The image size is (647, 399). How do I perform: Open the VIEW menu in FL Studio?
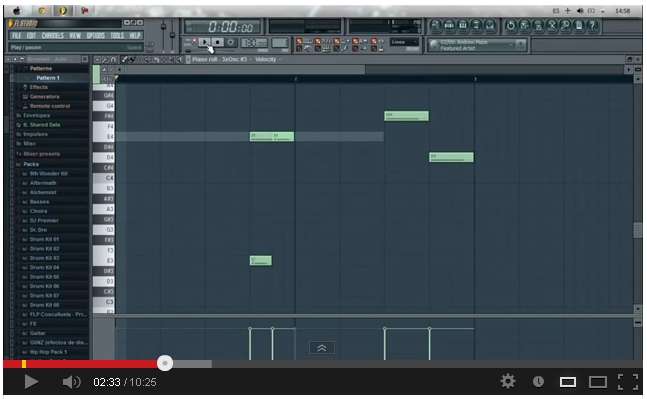click(75, 35)
